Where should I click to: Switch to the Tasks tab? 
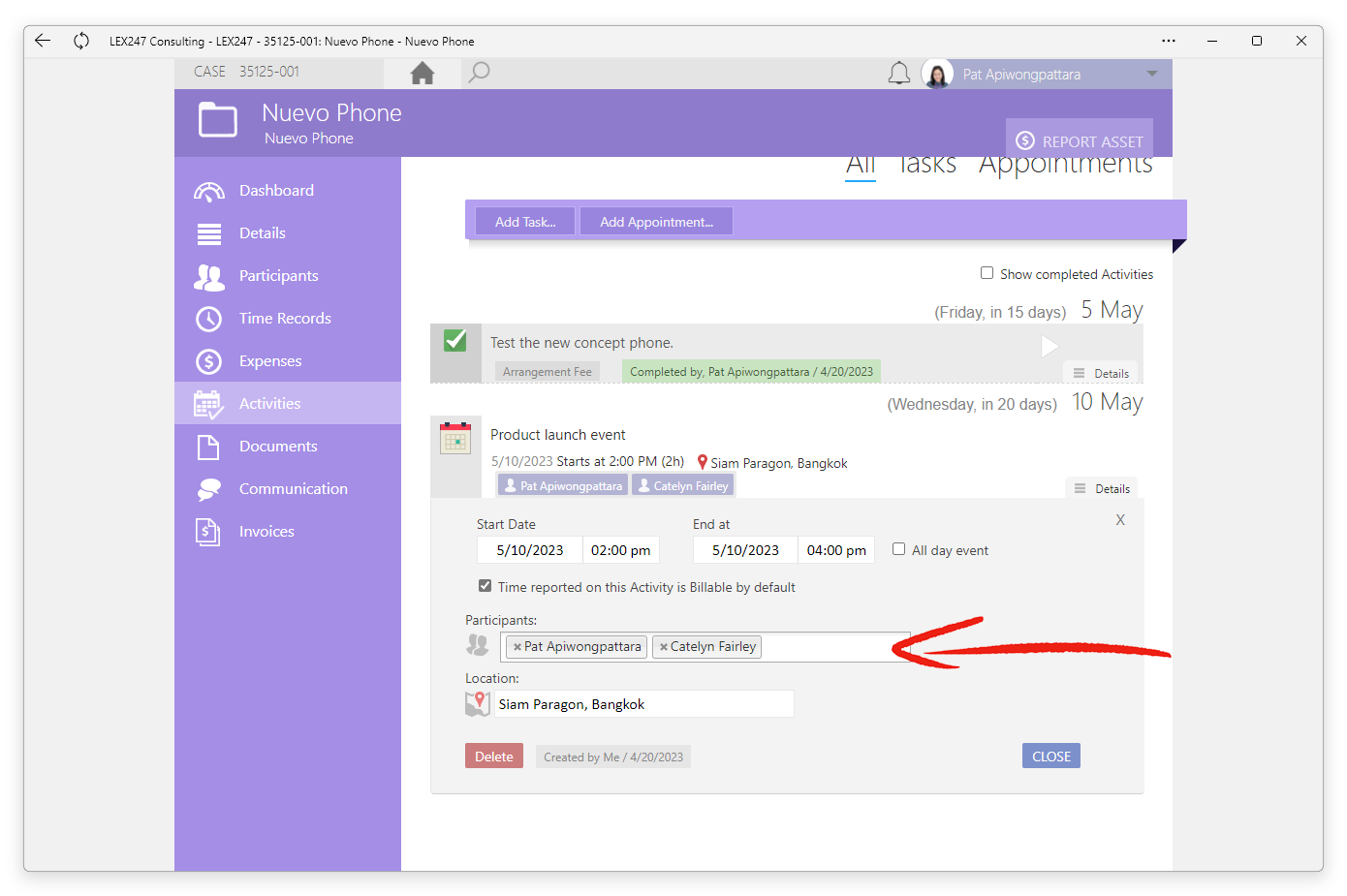[927, 166]
